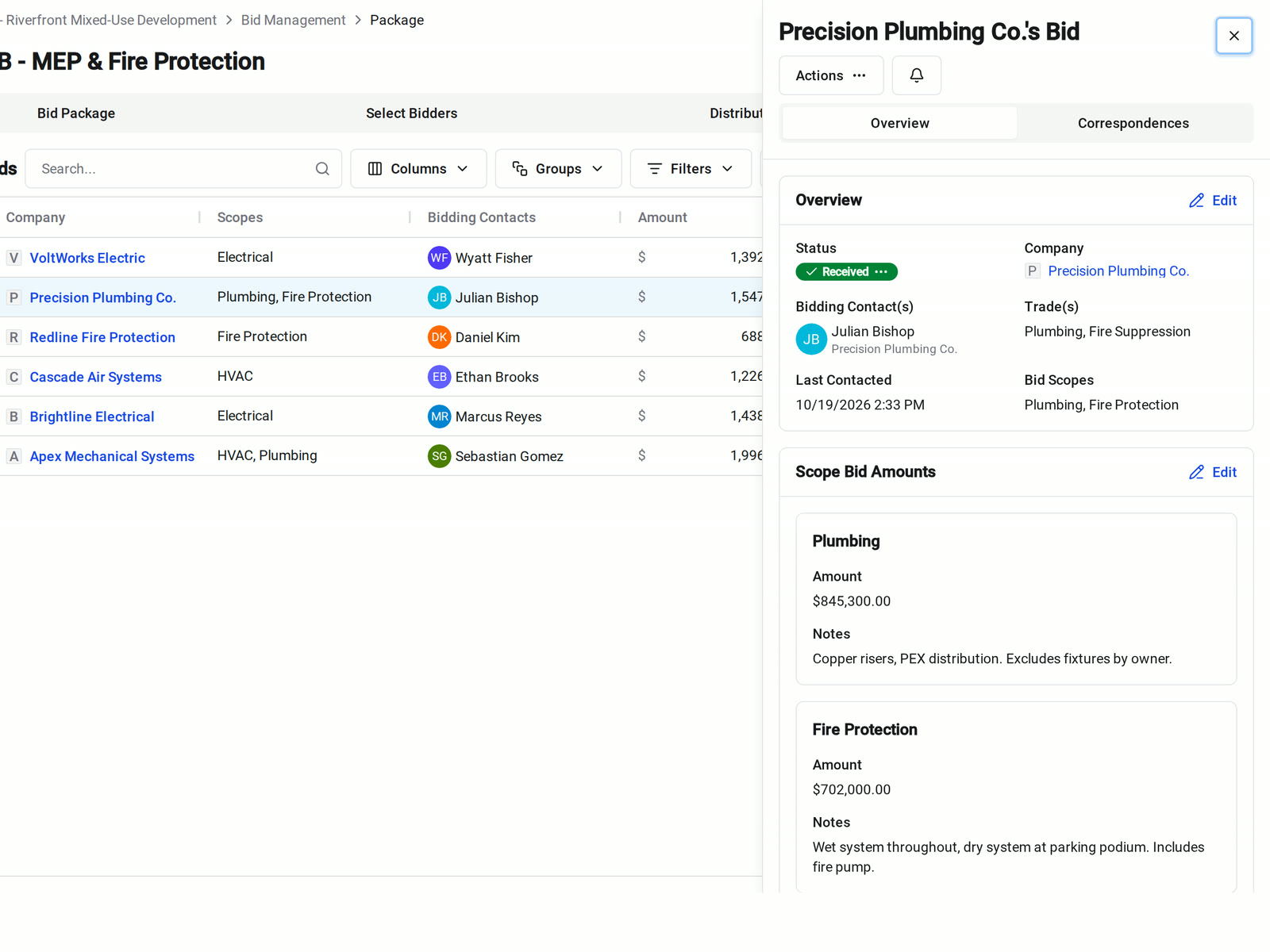Click the MR avatar for Marcus Reyes
1270x952 pixels.
(439, 416)
